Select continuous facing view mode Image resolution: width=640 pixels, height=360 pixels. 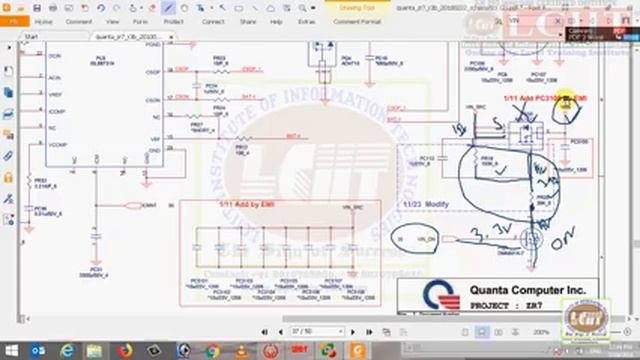click(515, 332)
